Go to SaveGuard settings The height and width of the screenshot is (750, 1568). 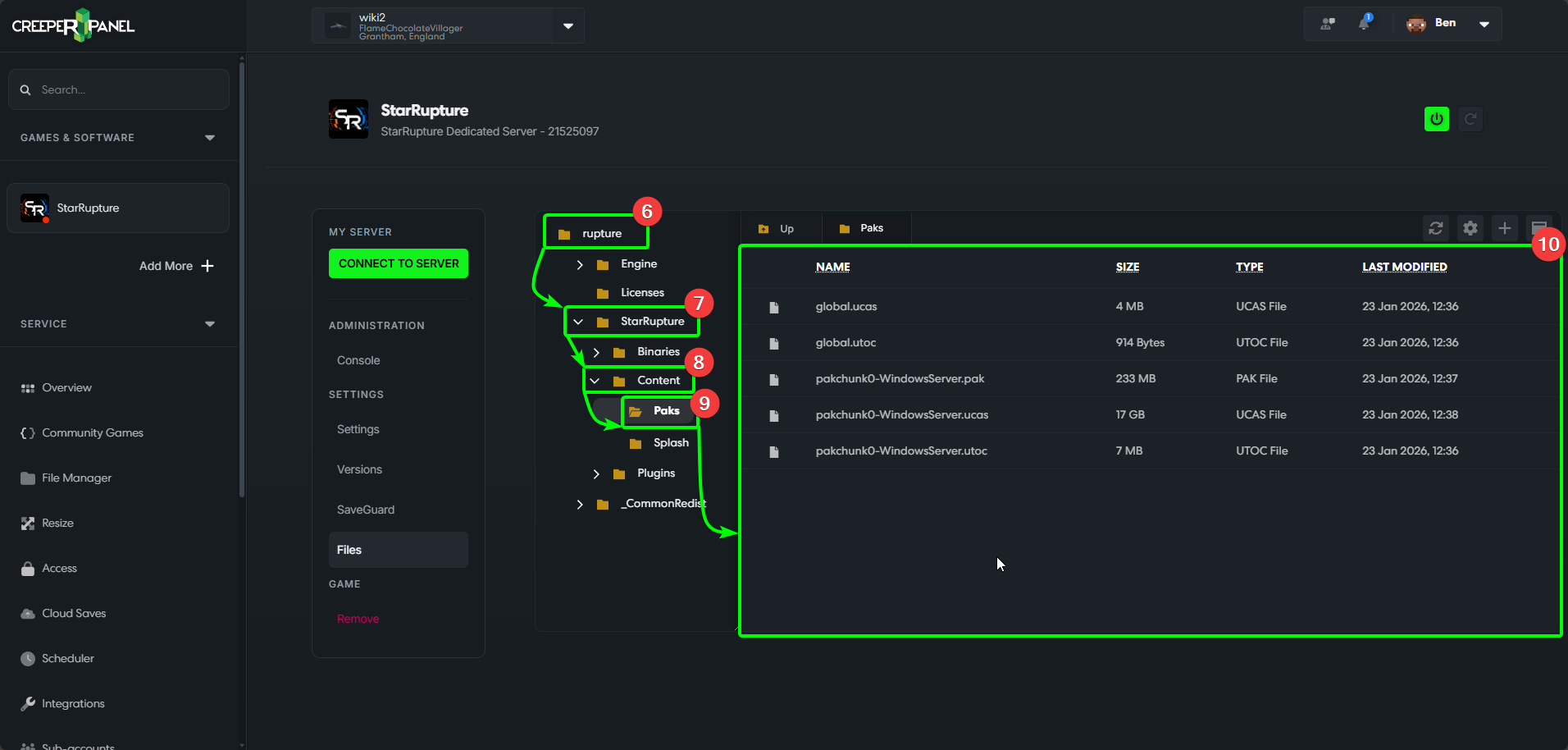click(x=366, y=510)
